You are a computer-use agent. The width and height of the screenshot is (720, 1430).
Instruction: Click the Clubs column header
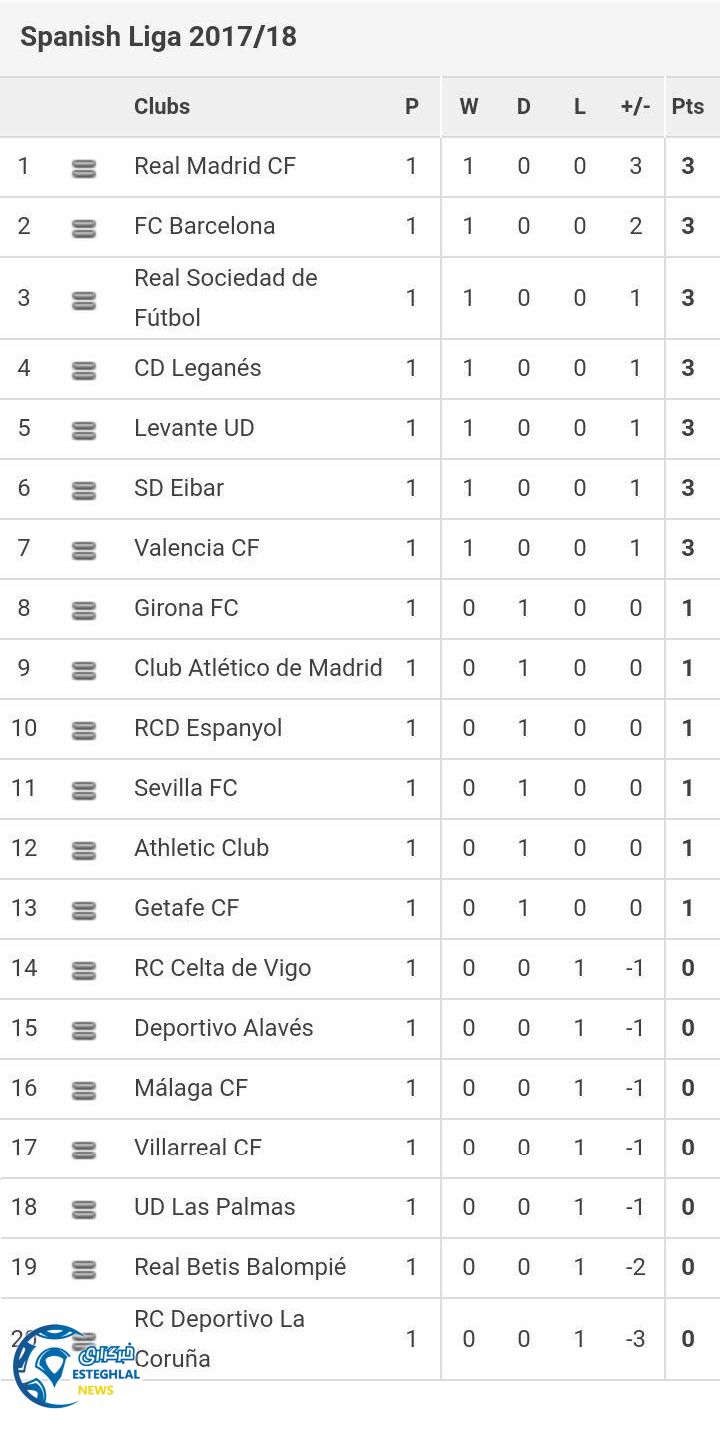[x=162, y=106]
